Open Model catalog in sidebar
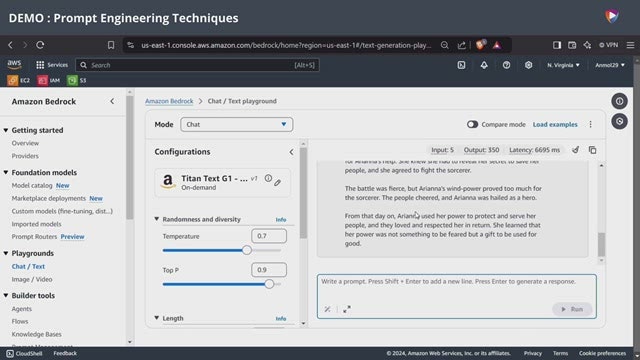The height and width of the screenshot is (360, 640). [x=32, y=185]
